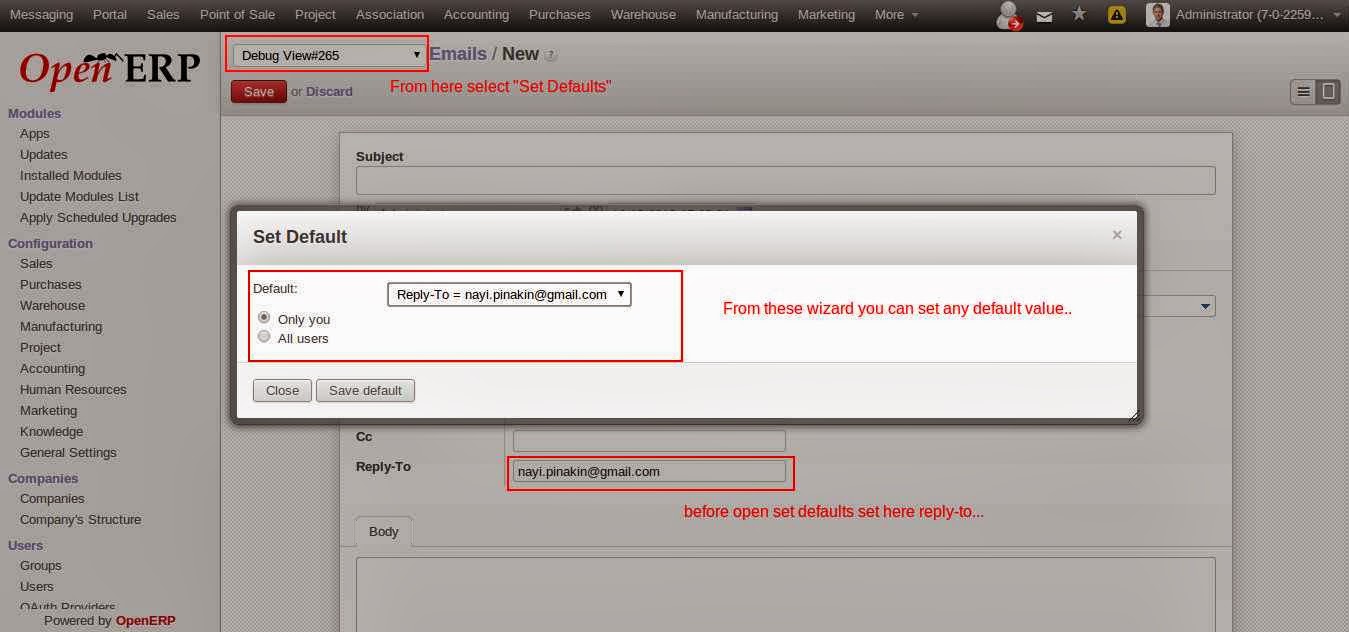This screenshot has width=1349, height=632.
Task: Click the Subject input field
Action: click(785, 181)
